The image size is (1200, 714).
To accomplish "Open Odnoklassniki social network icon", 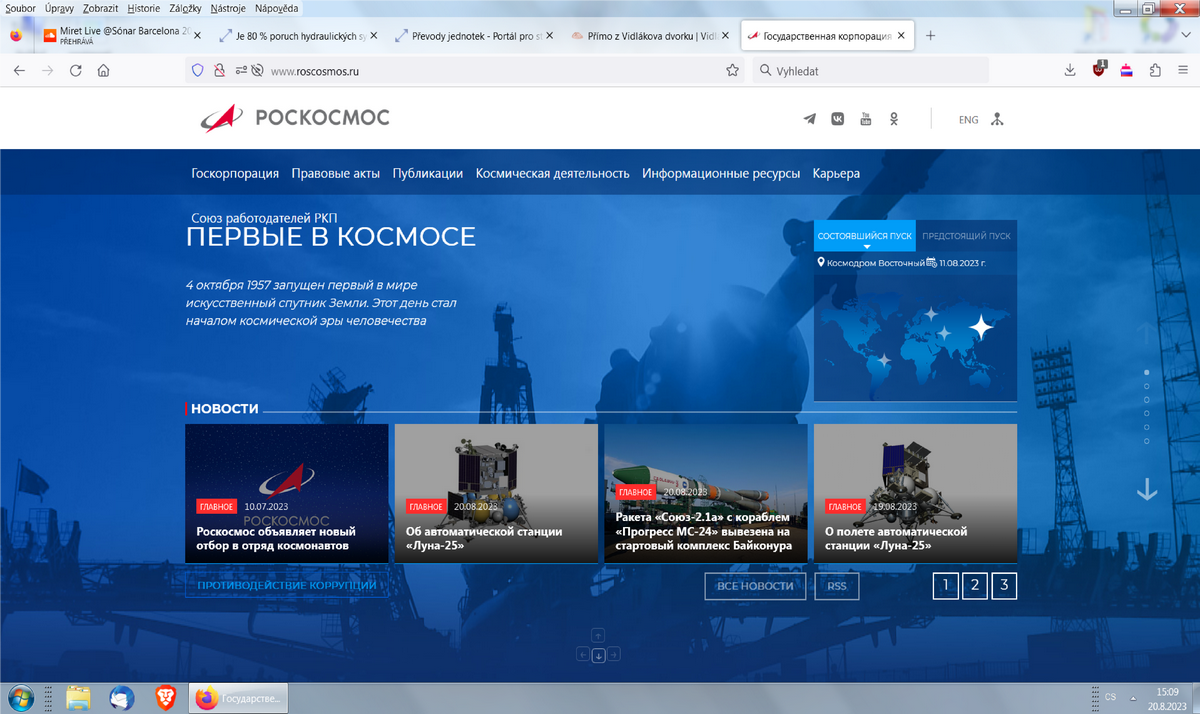I will point(894,119).
